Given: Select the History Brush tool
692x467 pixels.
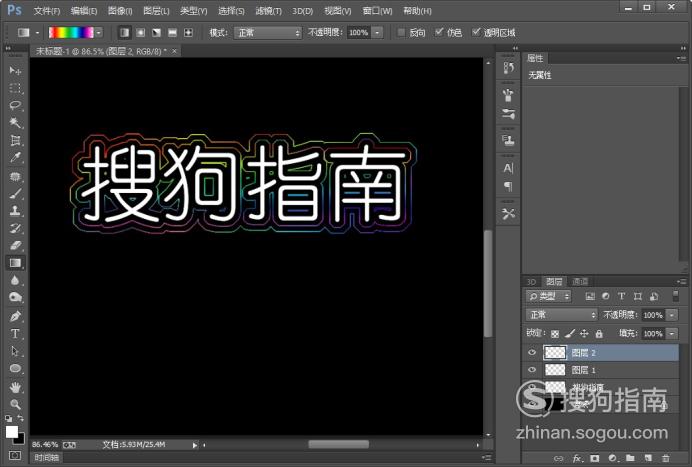Looking at the screenshot, I should [15, 228].
